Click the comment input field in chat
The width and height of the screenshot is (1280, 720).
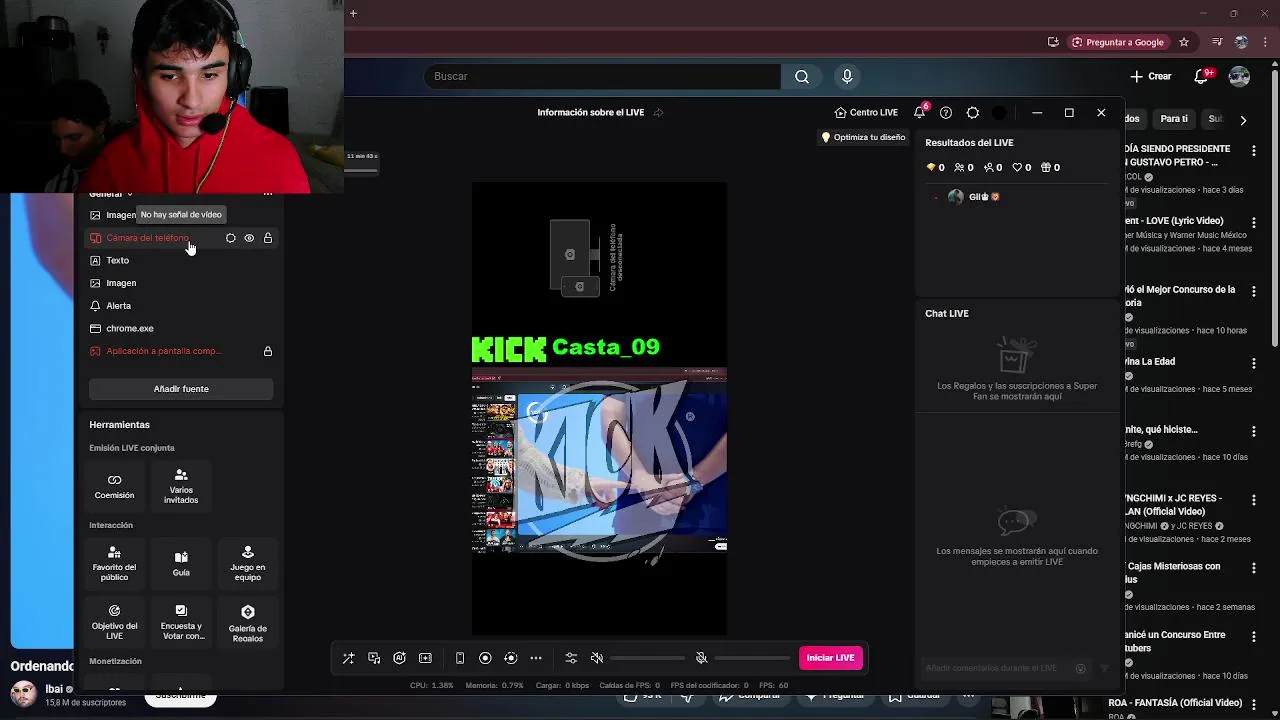(1003, 668)
